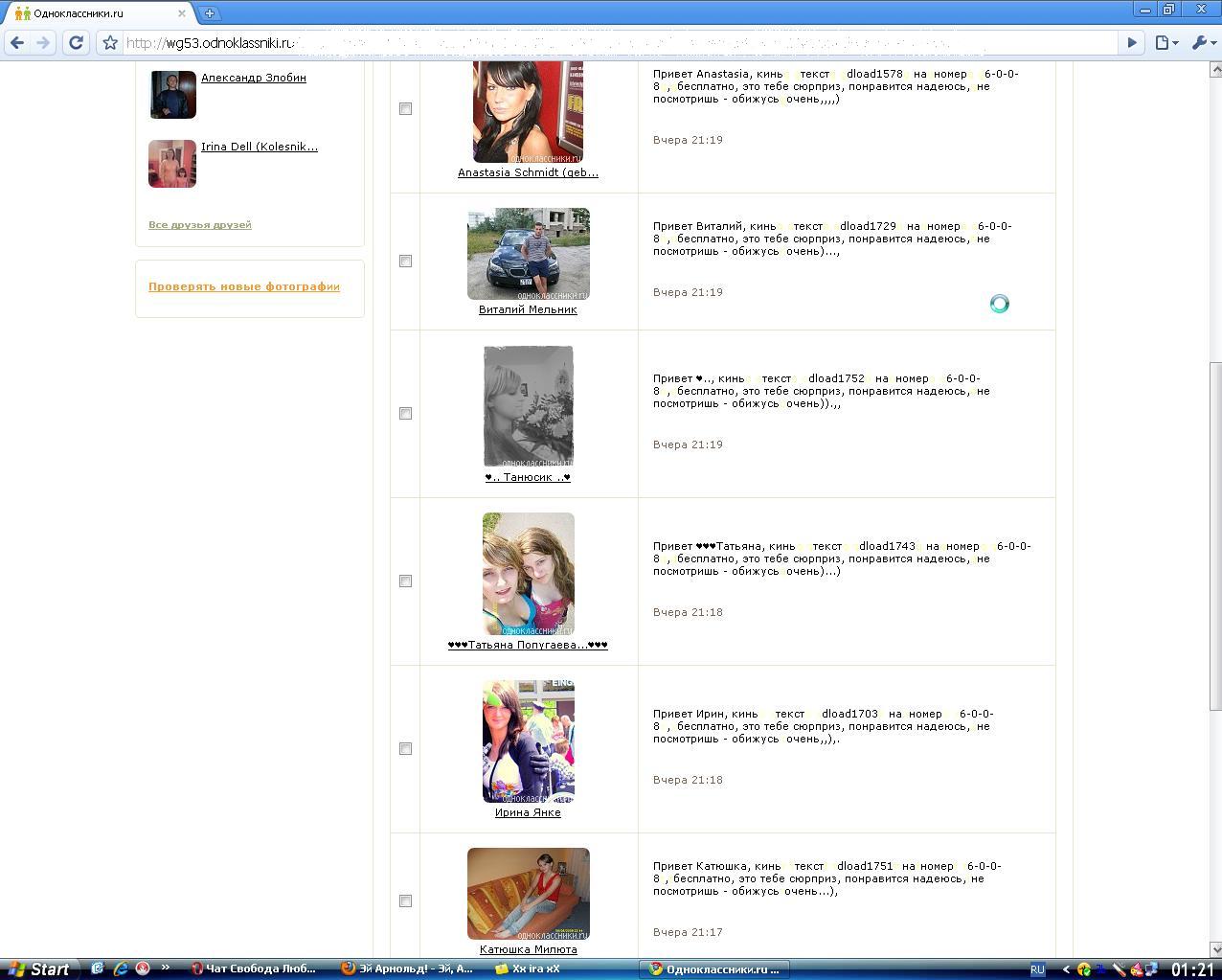Screen dimensions: 1222x980
Task: Click 'Проверять новые фотографии' link
Action: click(x=243, y=286)
